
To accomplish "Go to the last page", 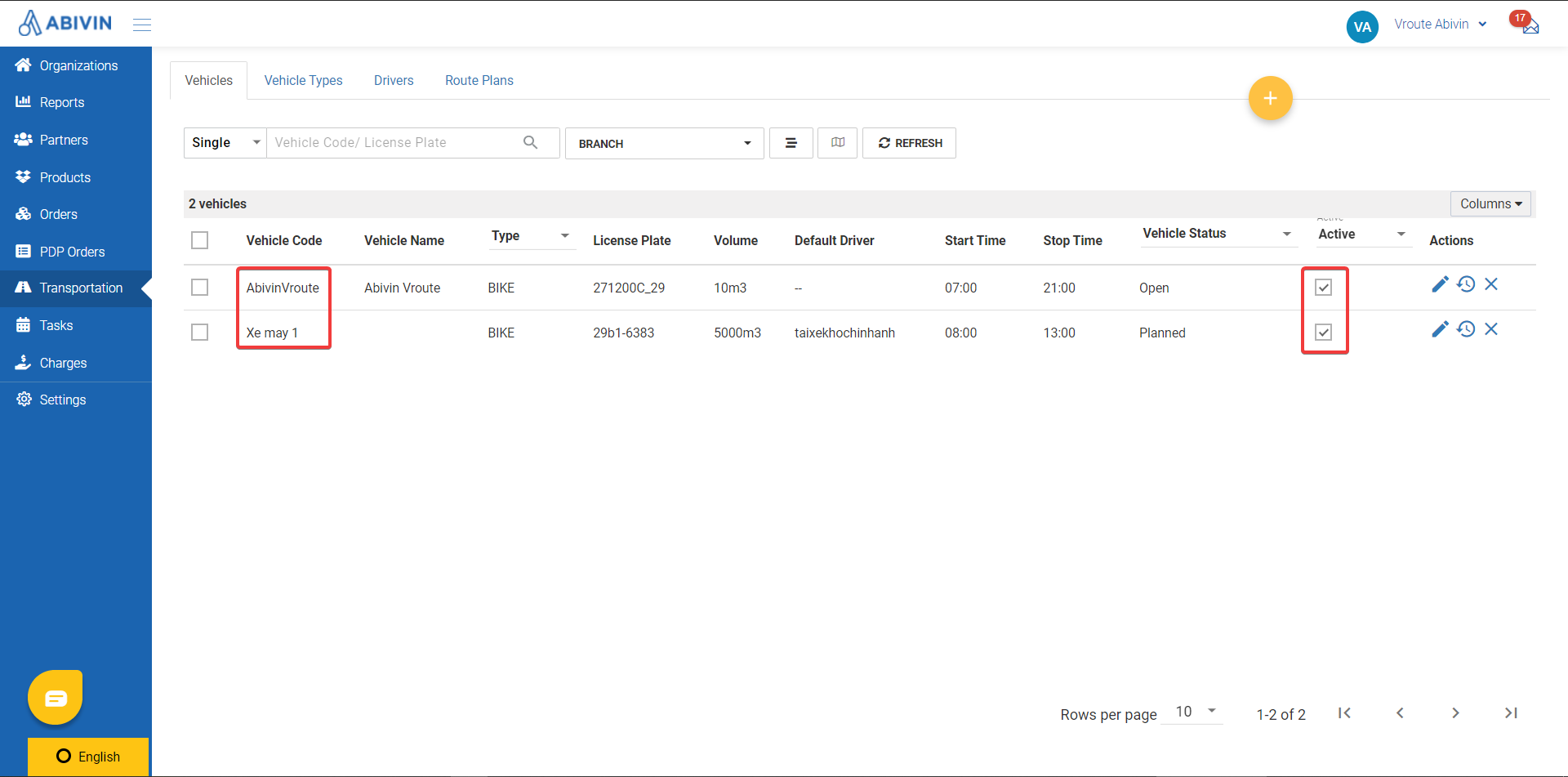I will [1511, 713].
